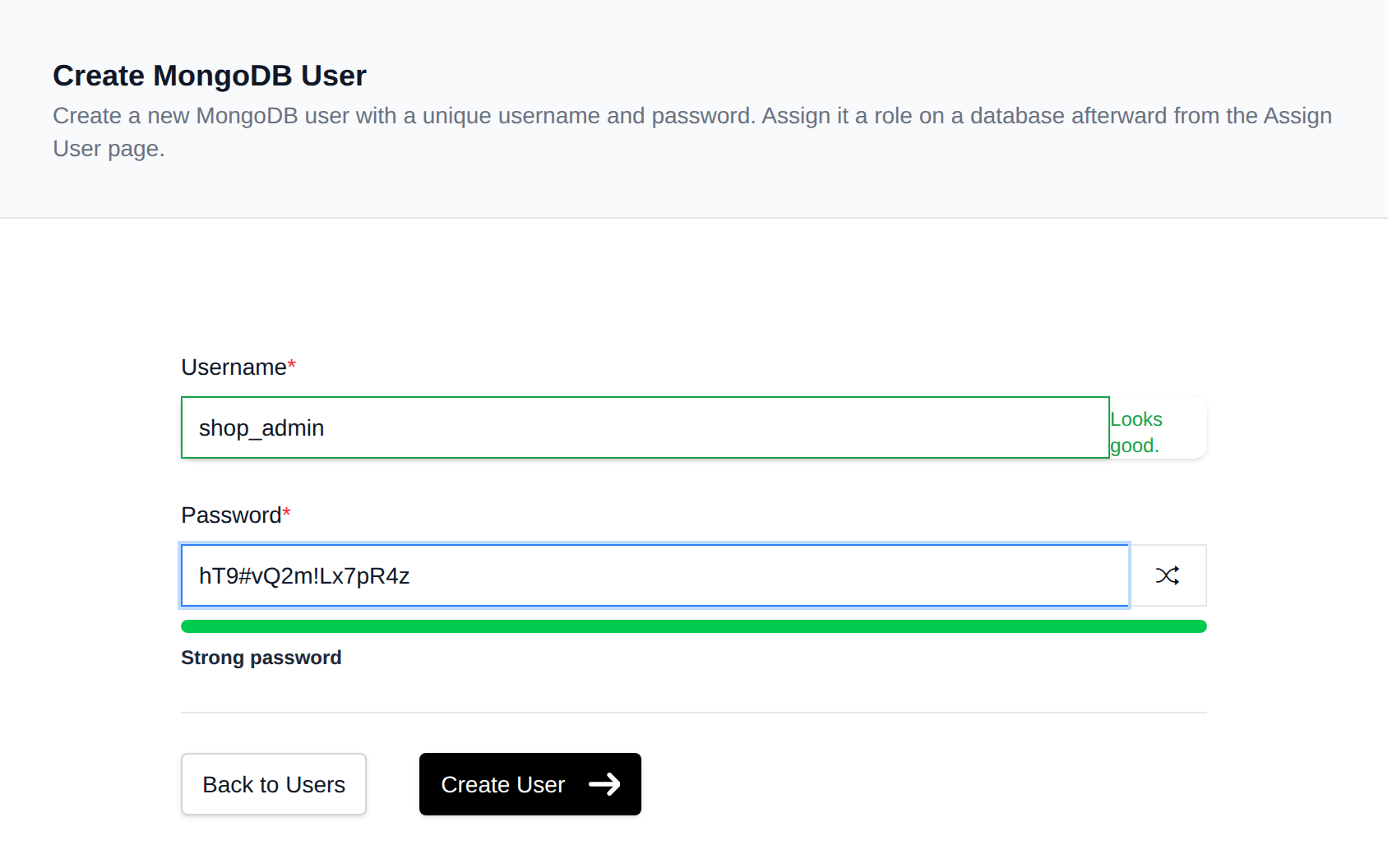The height and width of the screenshot is (868, 1388).
Task: Focus the Password input field
Action: pos(655,575)
